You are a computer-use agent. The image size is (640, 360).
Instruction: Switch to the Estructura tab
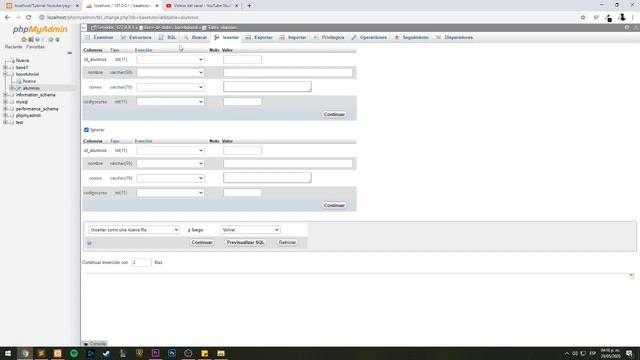coord(136,38)
